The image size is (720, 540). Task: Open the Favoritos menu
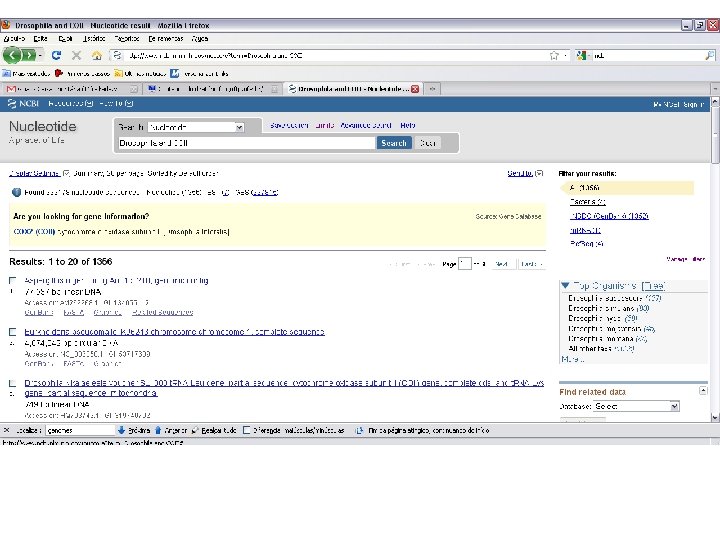coord(127,39)
